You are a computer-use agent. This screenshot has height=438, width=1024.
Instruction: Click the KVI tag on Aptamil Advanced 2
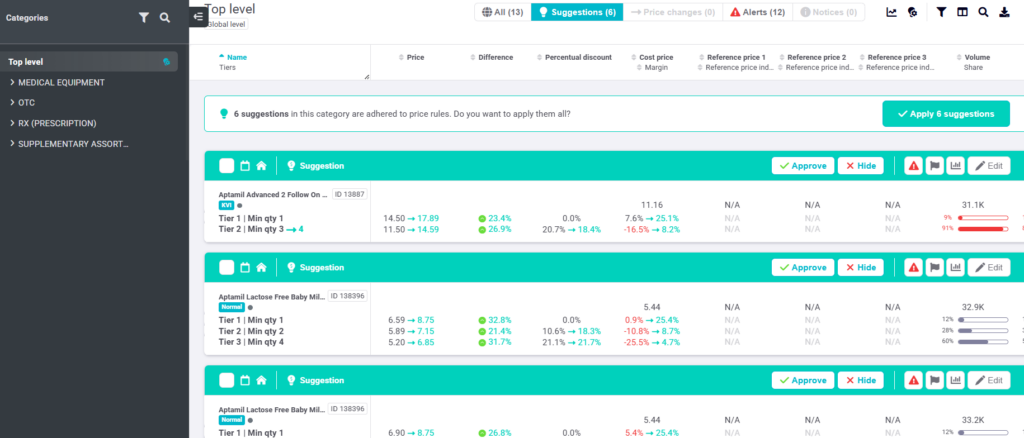(x=227, y=205)
